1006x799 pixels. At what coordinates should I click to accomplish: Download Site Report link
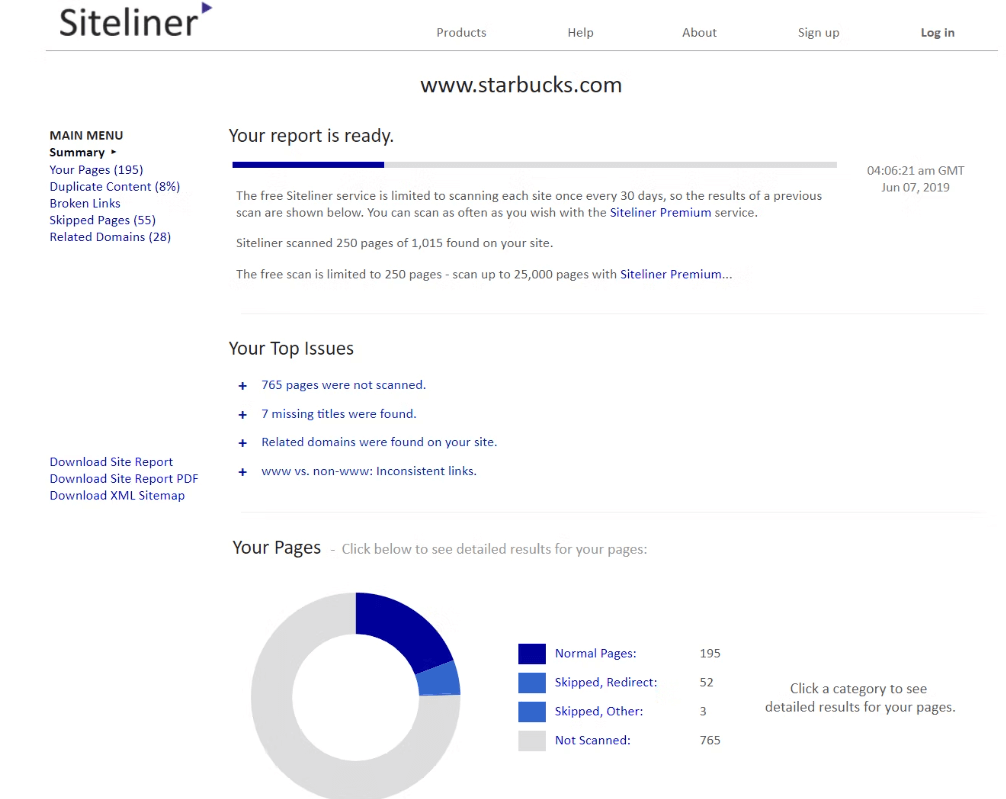tap(111, 461)
